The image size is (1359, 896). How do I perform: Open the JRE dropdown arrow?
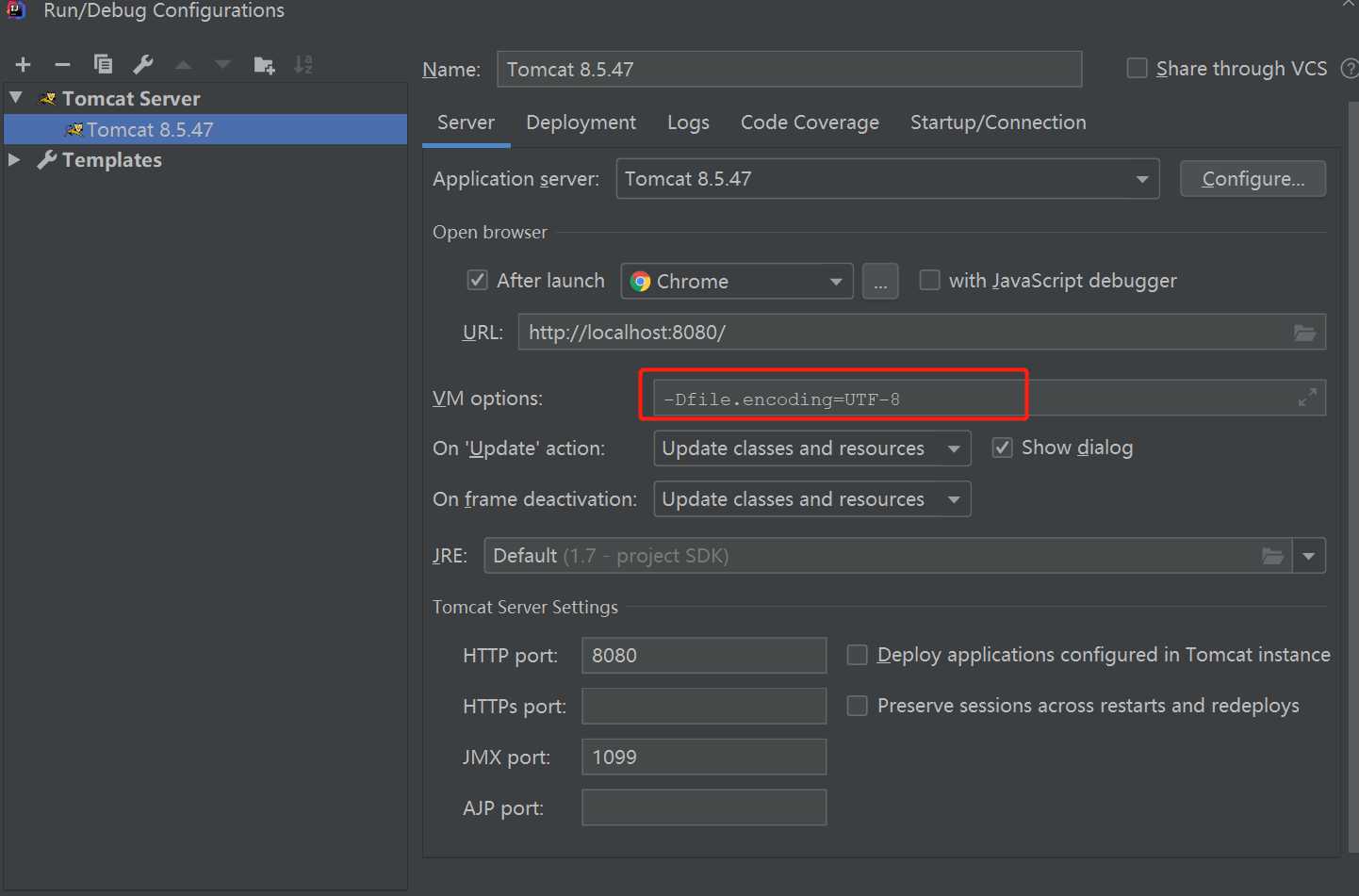pyautogui.click(x=1309, y=556)
